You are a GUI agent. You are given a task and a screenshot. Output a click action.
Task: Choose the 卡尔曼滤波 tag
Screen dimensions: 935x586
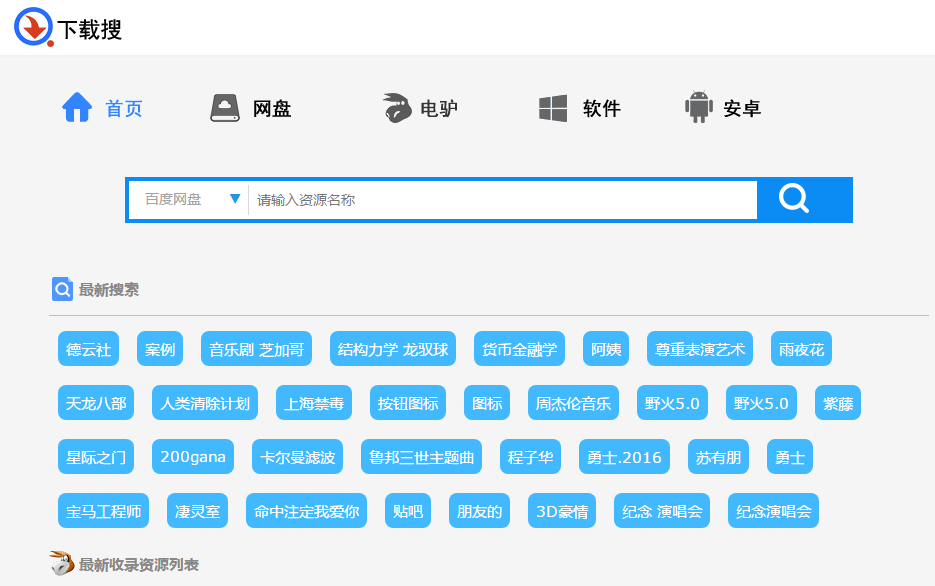pyautogui.click(x=298, y=457)
